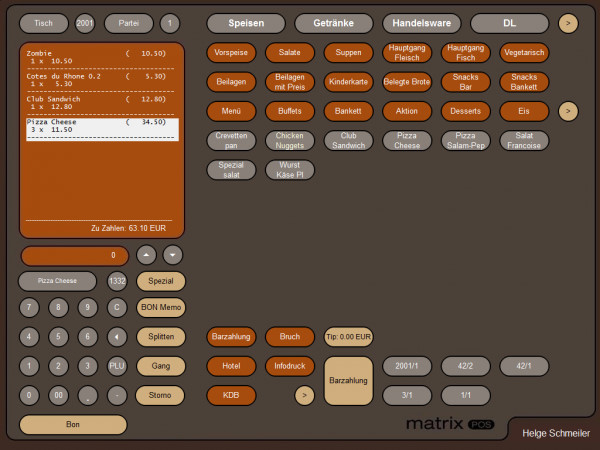Click the quantity input field showing 0
This screenshot has height=450, width=600.
tap(75, 256)
